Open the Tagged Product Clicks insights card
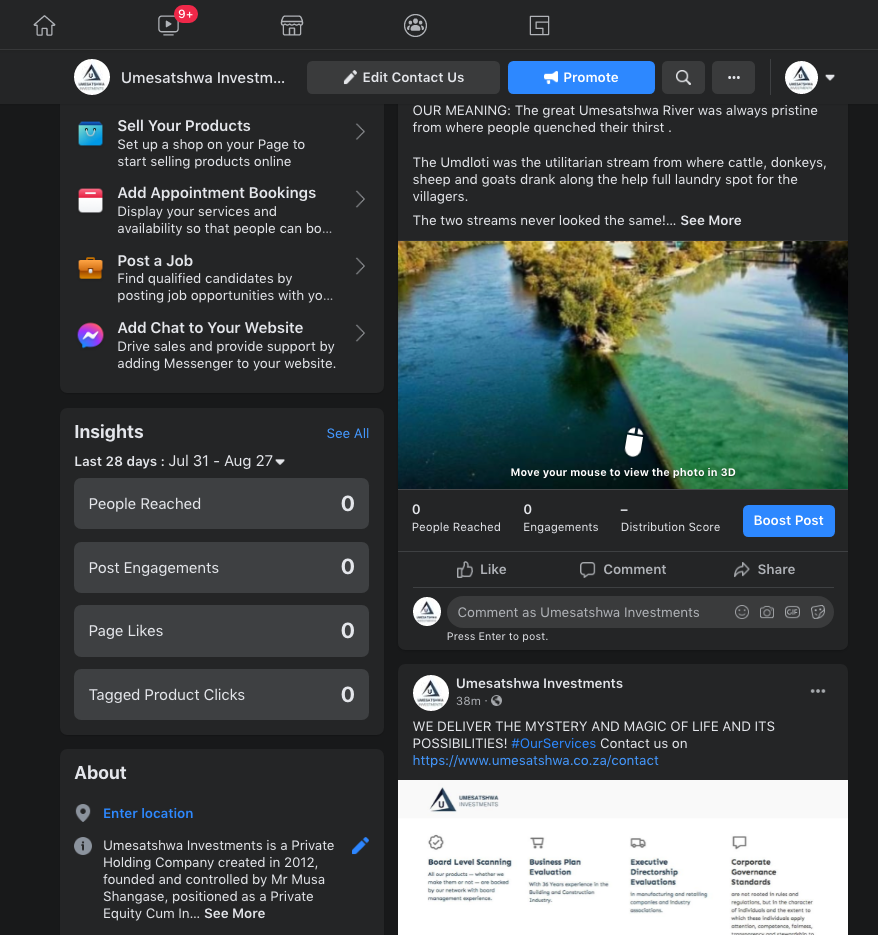Screen dimensions: 878x935 221,695
